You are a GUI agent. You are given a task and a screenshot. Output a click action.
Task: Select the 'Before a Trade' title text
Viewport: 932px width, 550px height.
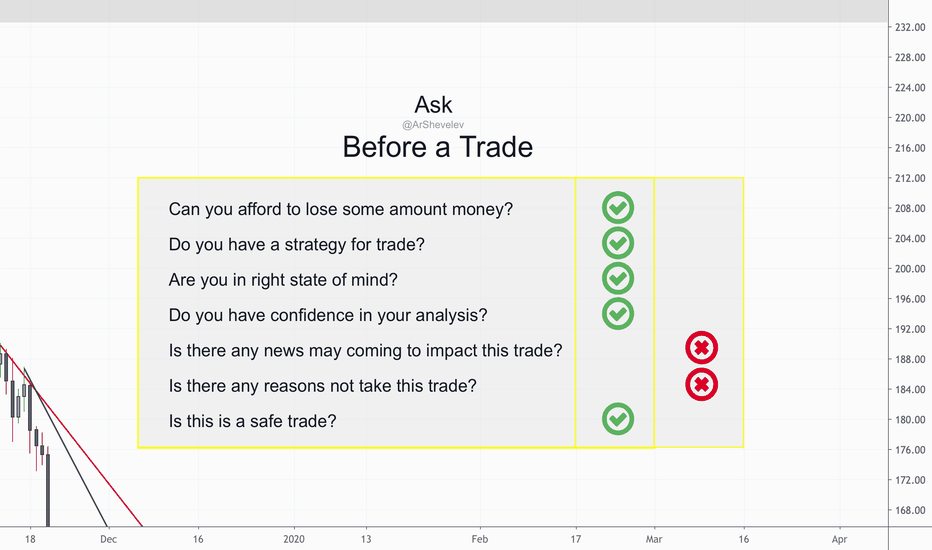pos(437,147)
